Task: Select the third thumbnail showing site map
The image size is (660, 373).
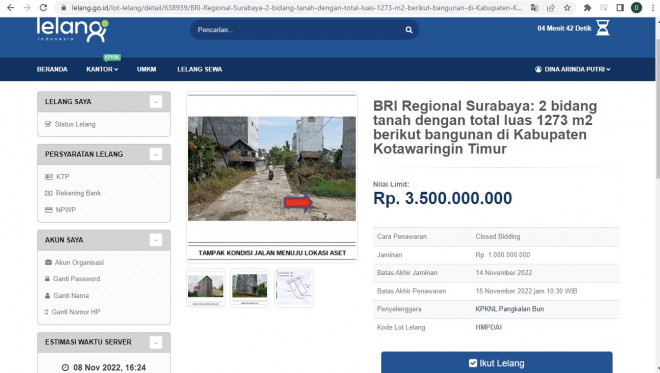Action: pos(294,288)
